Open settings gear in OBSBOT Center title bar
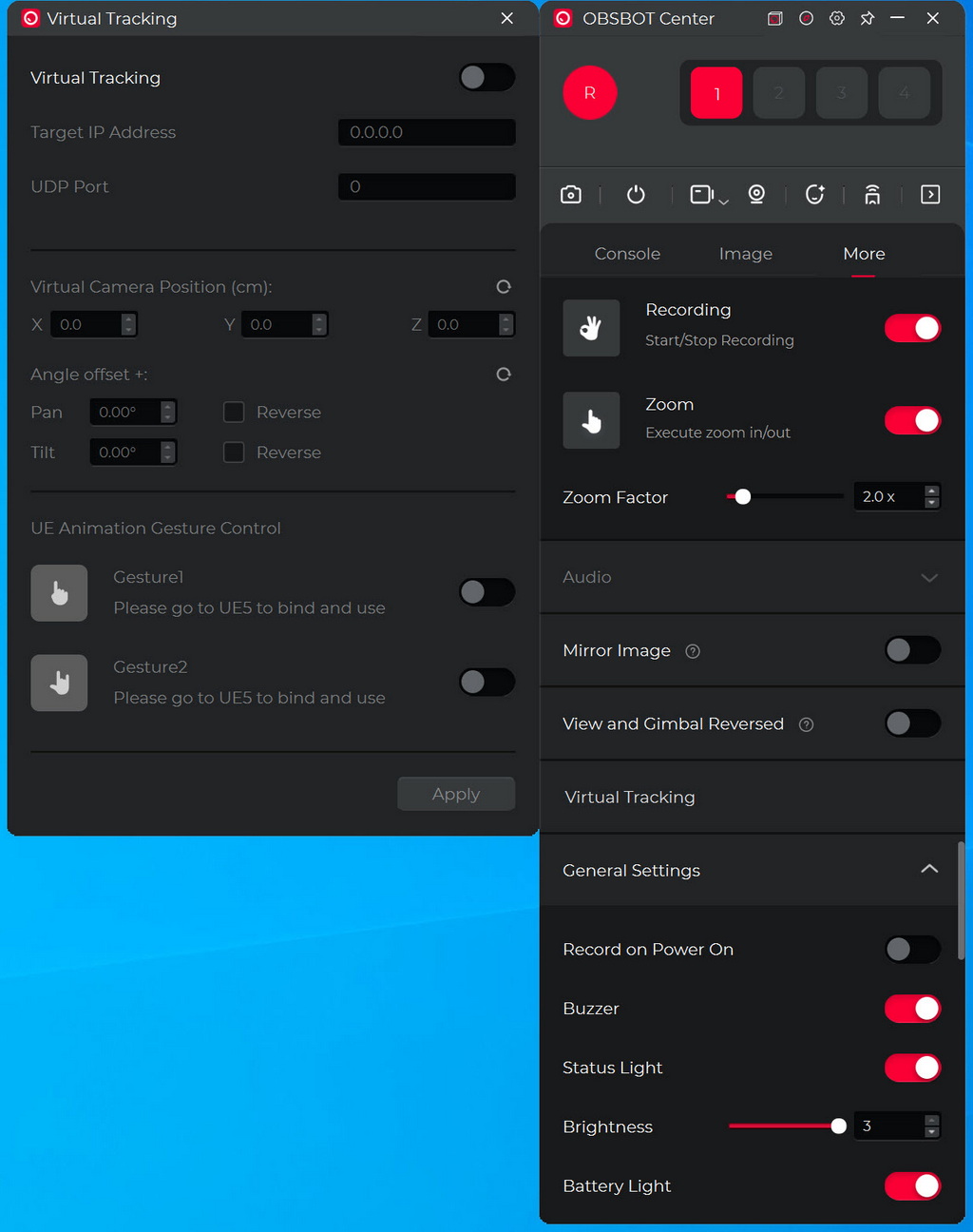This screenshot has height=1232, width=973. point(836,18)
